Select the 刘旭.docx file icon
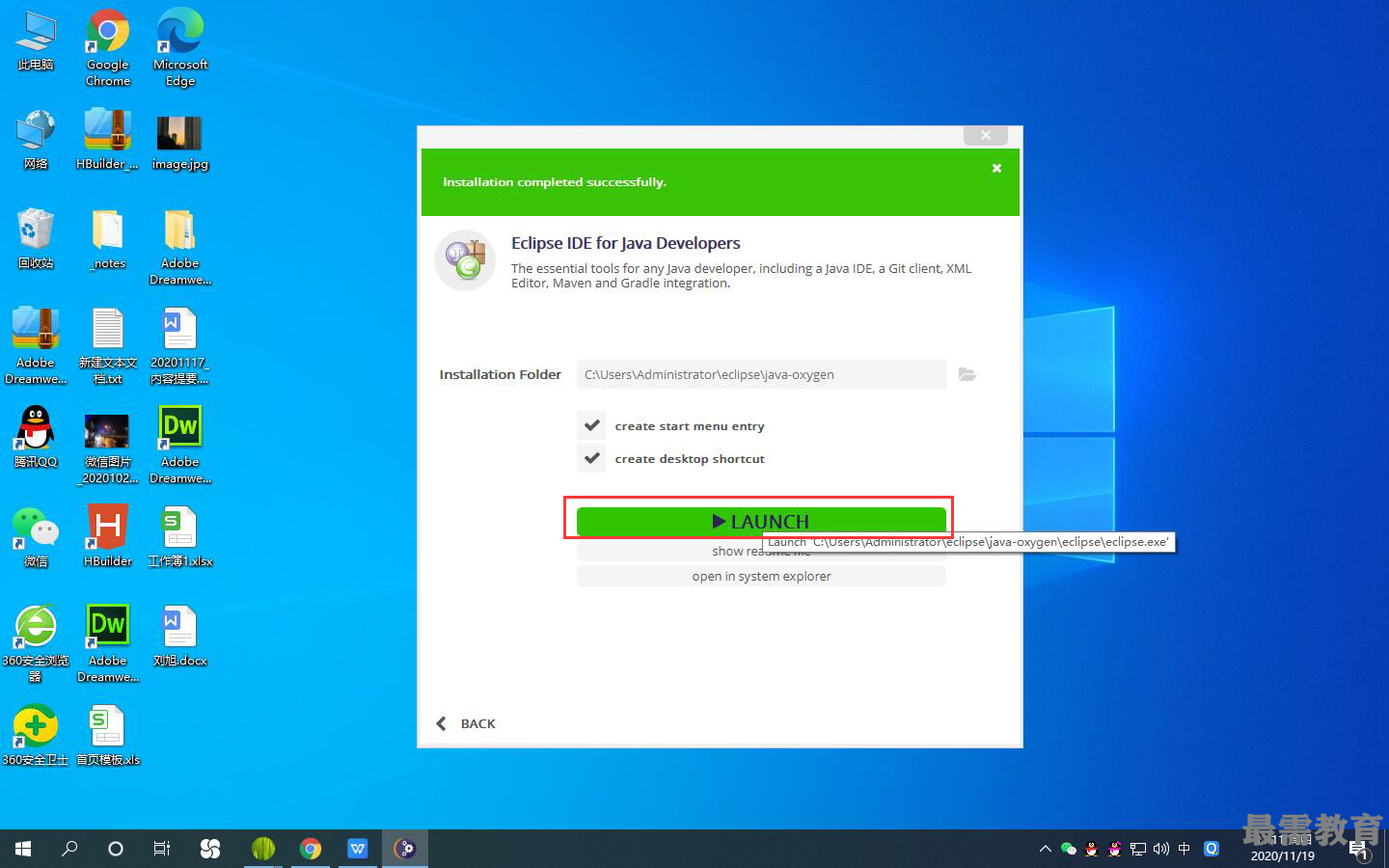Image resolution: width=1389 pixels, height=868 pixels. tap(180, 637)
